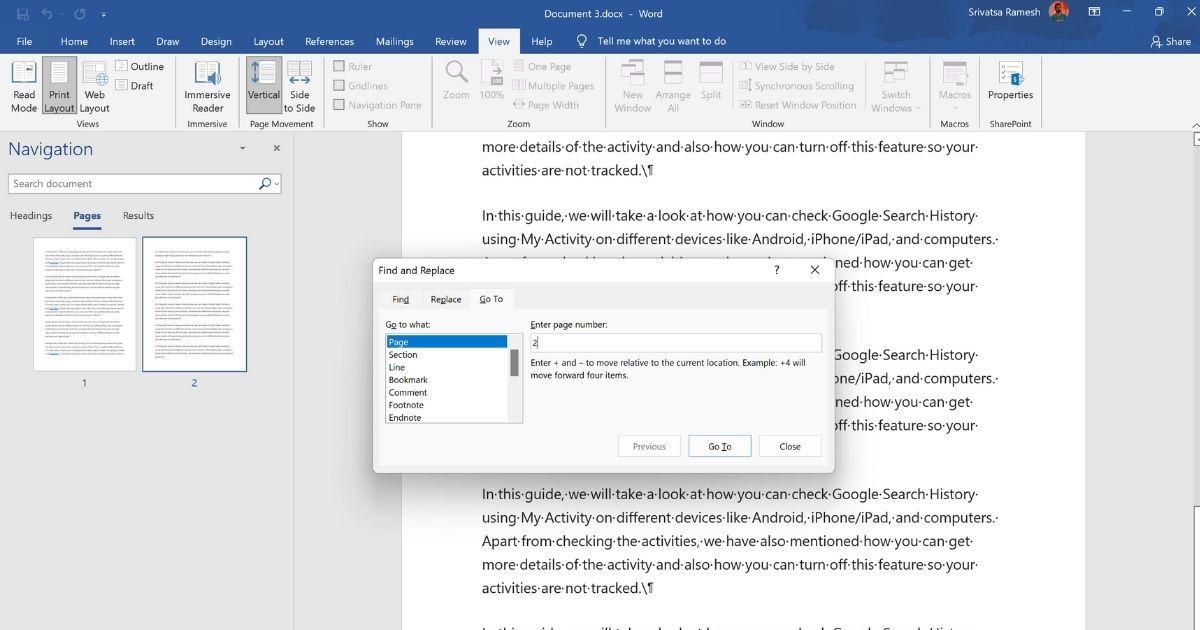Select Vertical page movement

pyautogui.click(x=264, y=86)
